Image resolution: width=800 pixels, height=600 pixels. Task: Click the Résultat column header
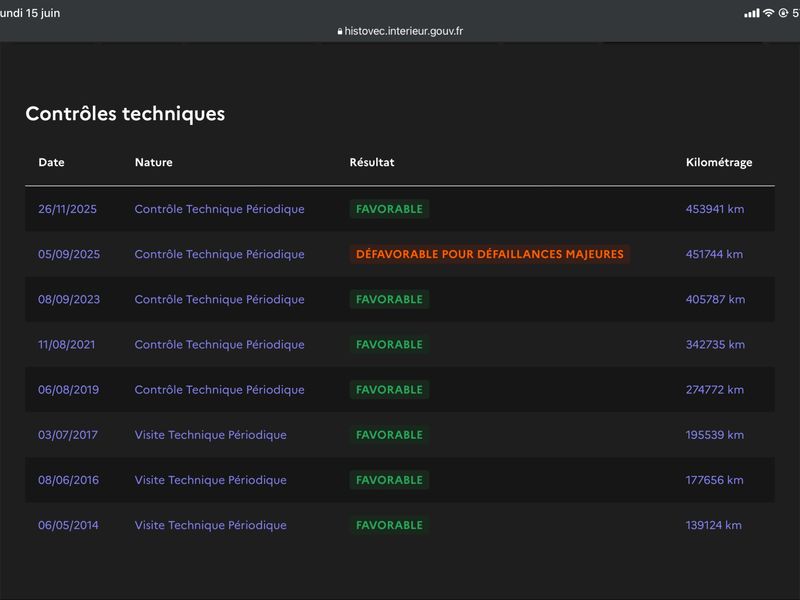click(372, 162)
